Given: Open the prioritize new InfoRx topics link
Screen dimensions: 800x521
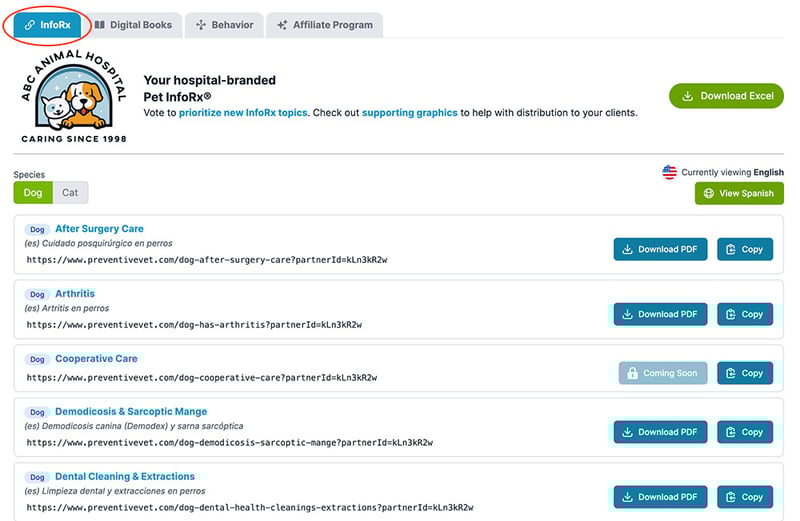Looking at the screenshot, I should (x=243, y=113).
